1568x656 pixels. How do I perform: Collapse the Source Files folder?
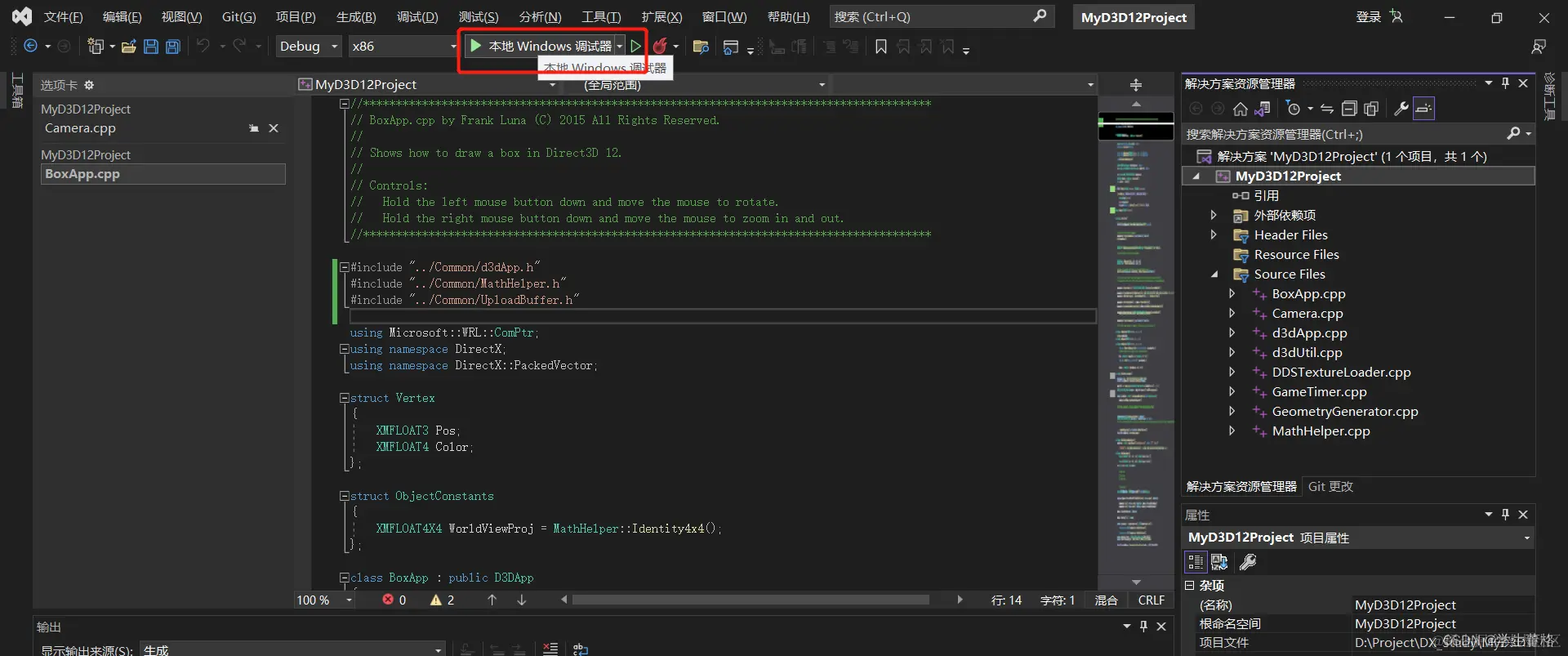pos(1214,274)
